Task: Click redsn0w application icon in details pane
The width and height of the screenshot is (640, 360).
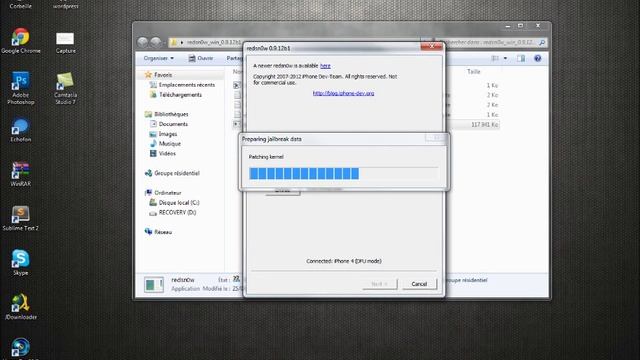Action: coord(154,284)
